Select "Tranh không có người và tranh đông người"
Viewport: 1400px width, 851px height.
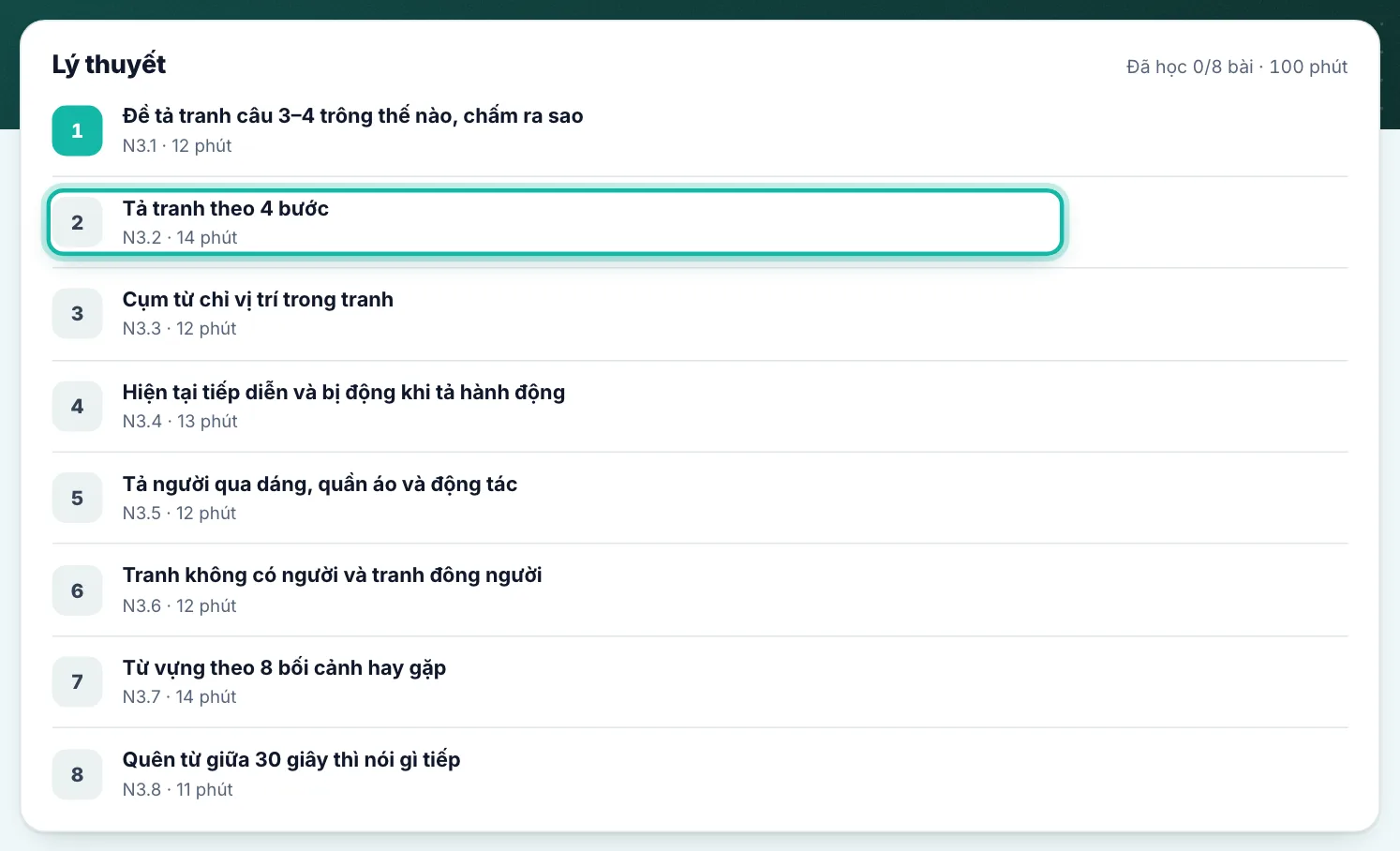(x=700, y=590)
